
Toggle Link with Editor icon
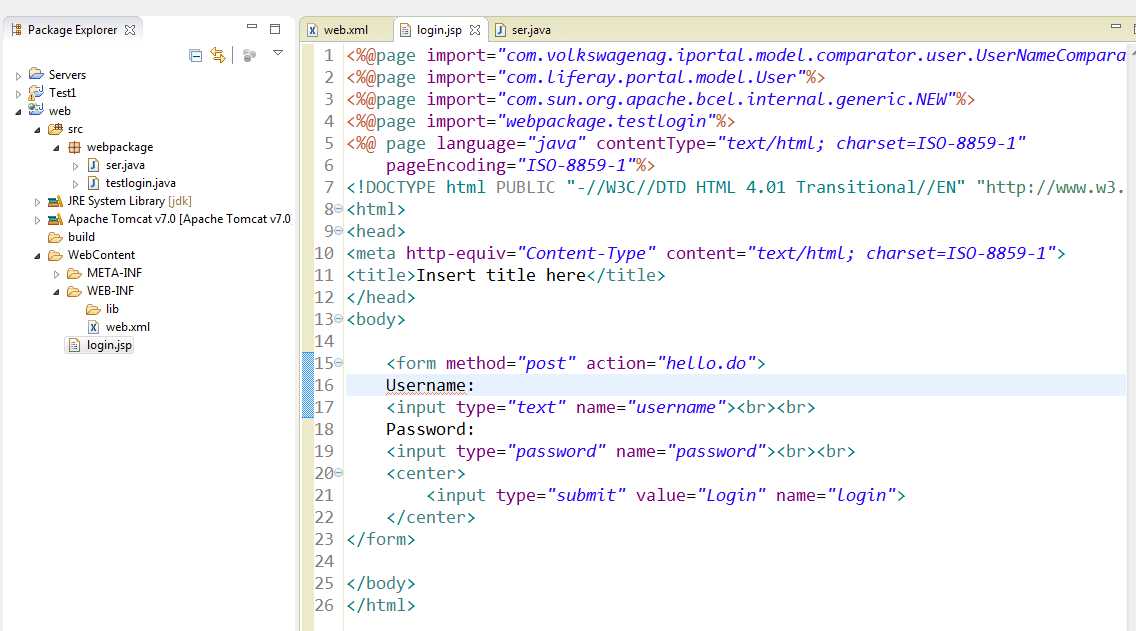click(x=218, y=55)
